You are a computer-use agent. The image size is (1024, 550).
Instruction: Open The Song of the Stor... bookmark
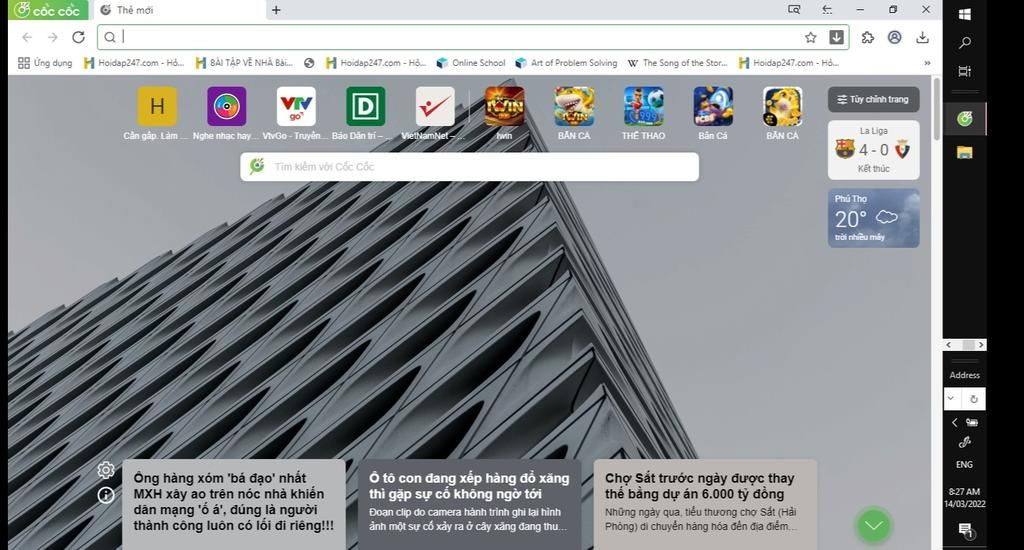pos(677,63)
